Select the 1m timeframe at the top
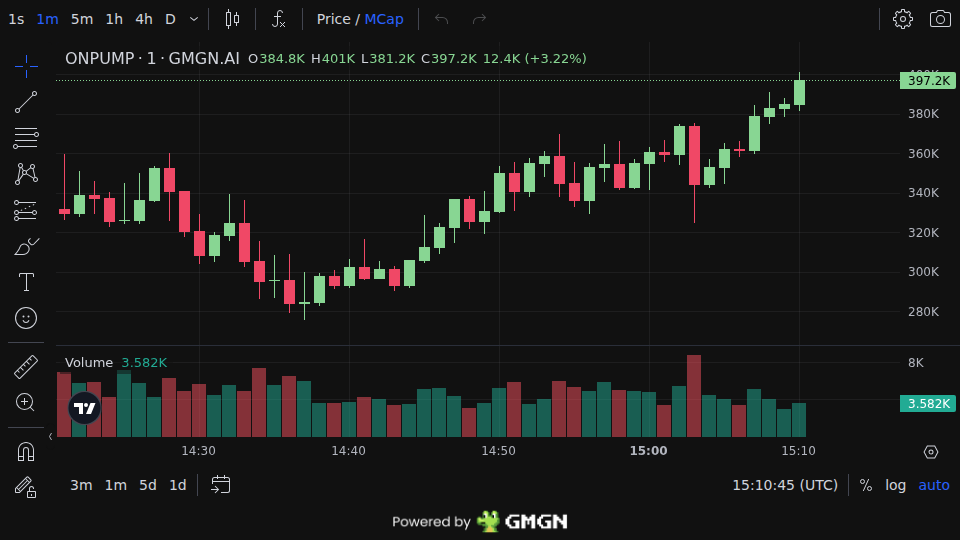Screen dimensions: 960x540 coord(47,19)
